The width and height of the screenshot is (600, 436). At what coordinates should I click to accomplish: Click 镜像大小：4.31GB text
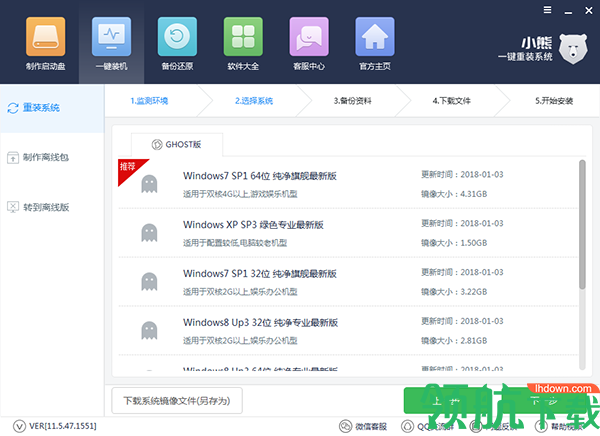pyautogui.click(x=454, y=194)
